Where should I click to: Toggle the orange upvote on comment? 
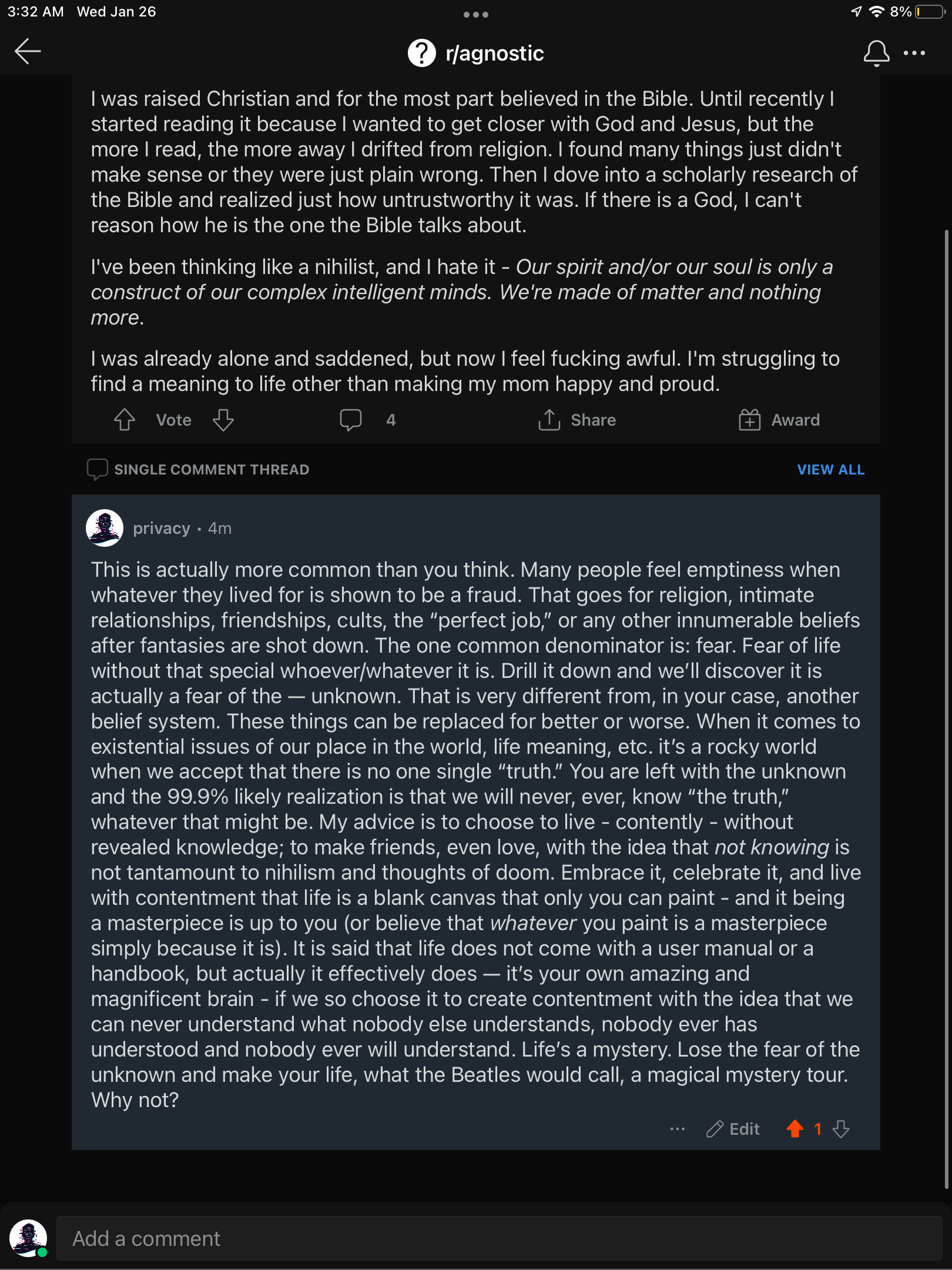pos(795,1129)
